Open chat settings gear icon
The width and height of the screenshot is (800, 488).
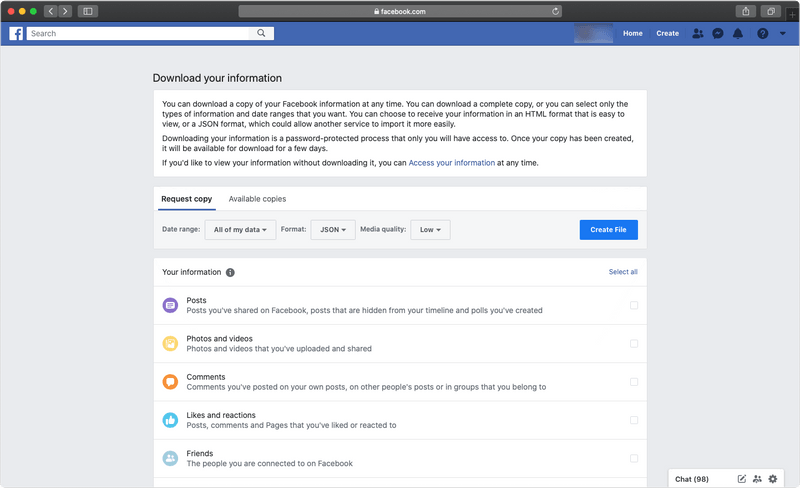[773, 479]
